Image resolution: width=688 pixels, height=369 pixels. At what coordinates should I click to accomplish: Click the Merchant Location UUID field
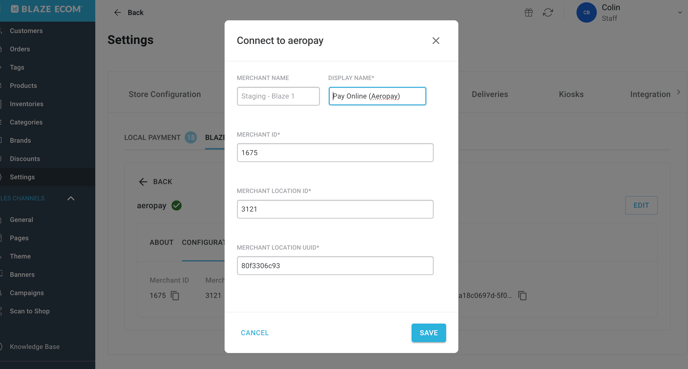tap(335, 265)
